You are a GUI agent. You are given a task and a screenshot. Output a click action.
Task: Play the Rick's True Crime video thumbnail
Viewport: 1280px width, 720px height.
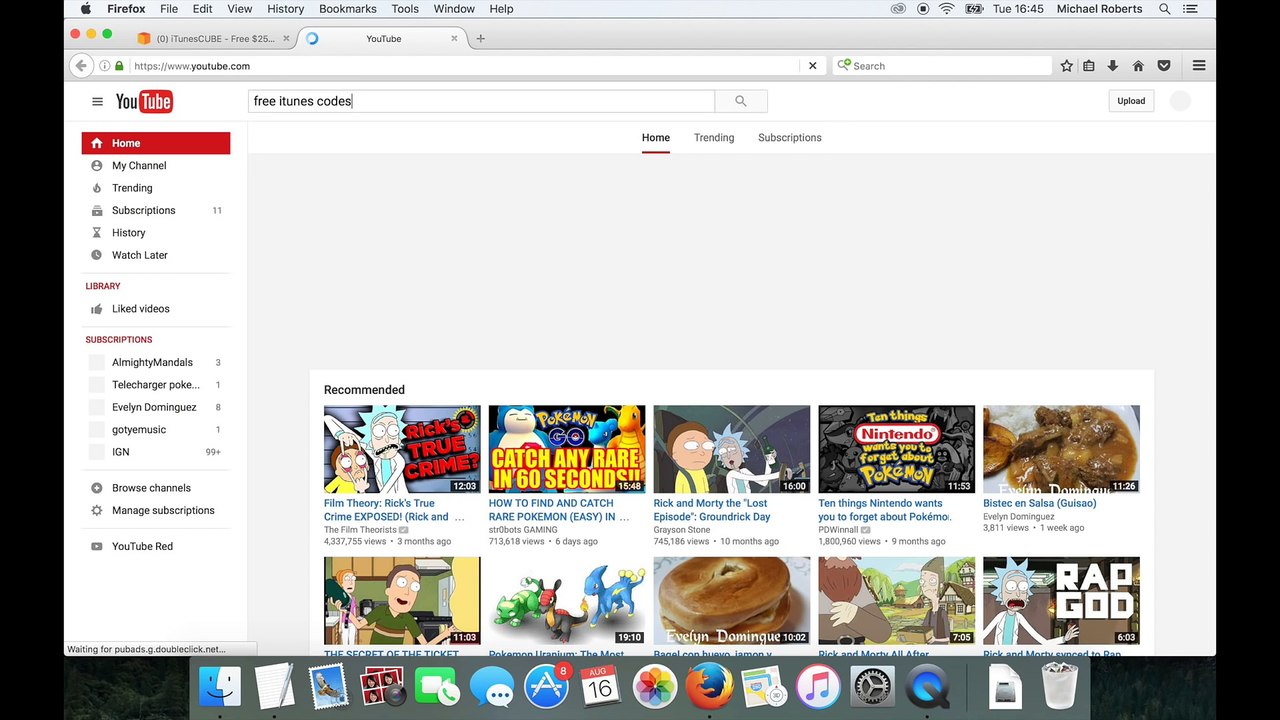pos(402,449)
